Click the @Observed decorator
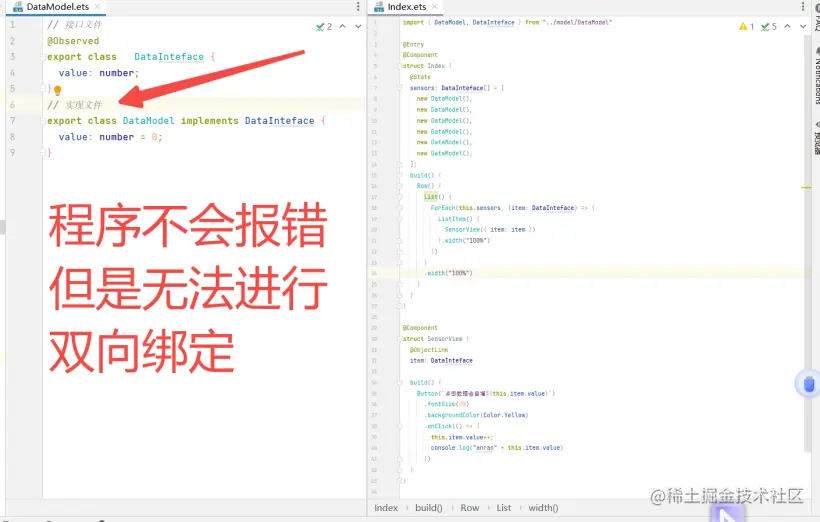 [73, 41]
